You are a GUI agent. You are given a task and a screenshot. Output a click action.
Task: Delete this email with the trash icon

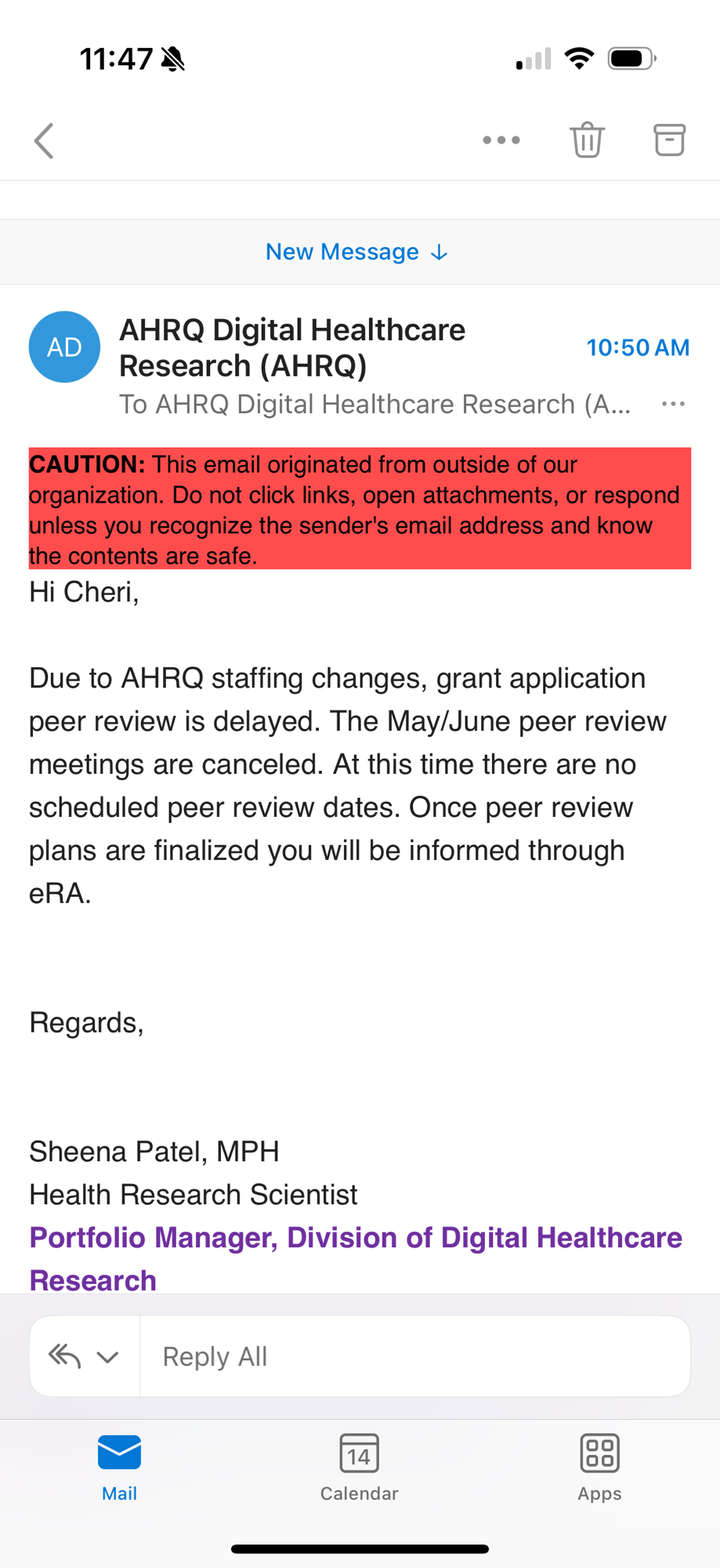pos(587,140)
